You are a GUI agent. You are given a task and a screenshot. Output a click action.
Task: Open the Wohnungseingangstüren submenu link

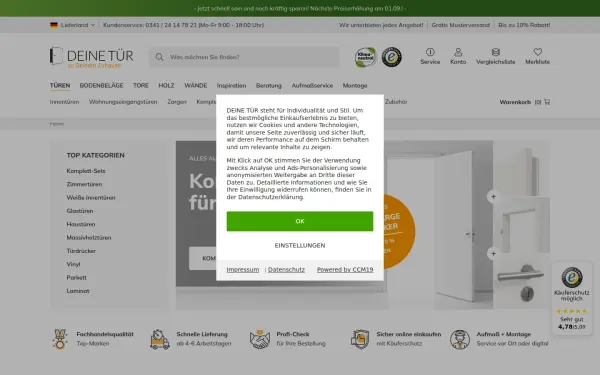click(123, 102)
